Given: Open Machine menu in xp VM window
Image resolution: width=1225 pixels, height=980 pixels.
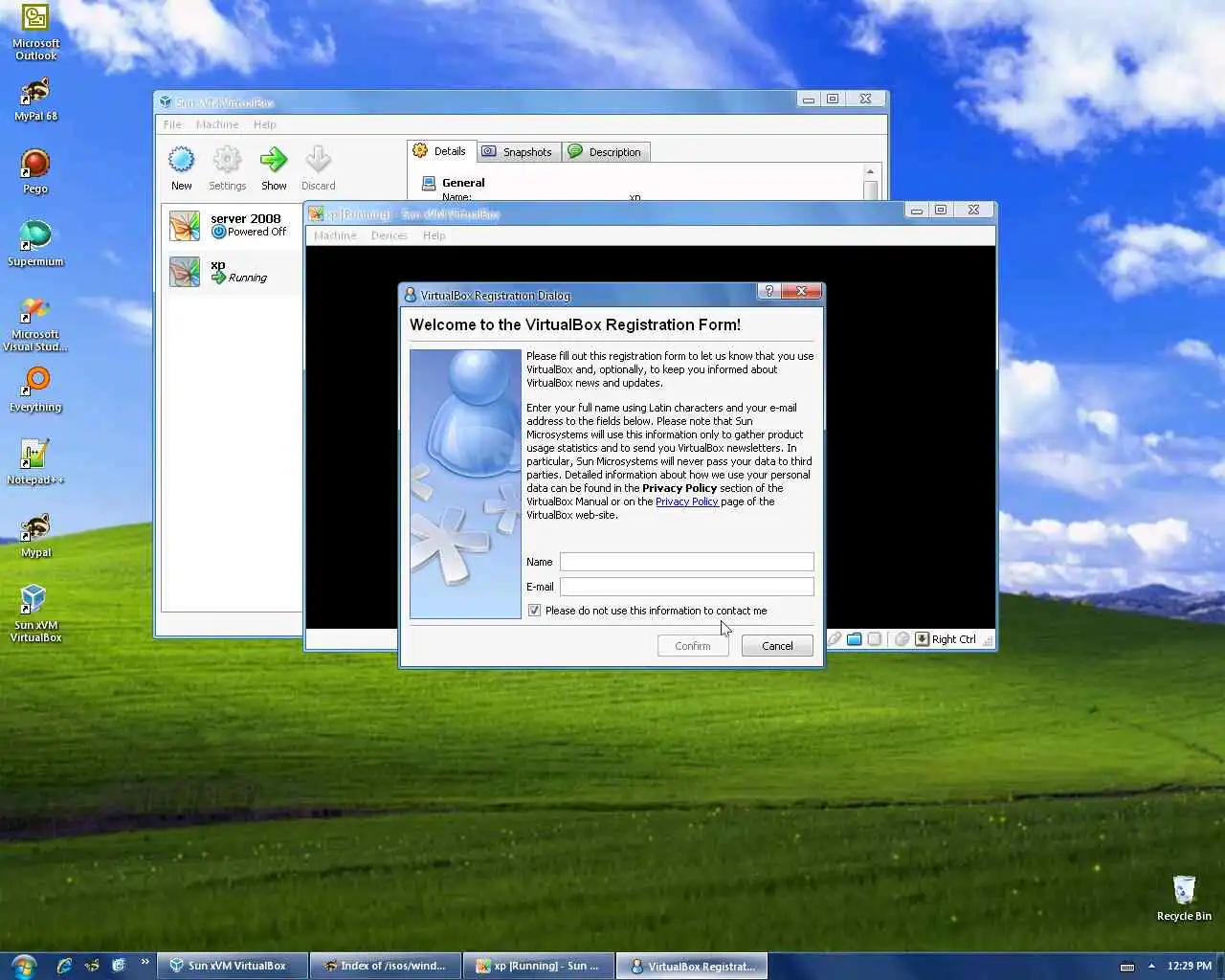Looking at the screenshot, I should [335, 235].
